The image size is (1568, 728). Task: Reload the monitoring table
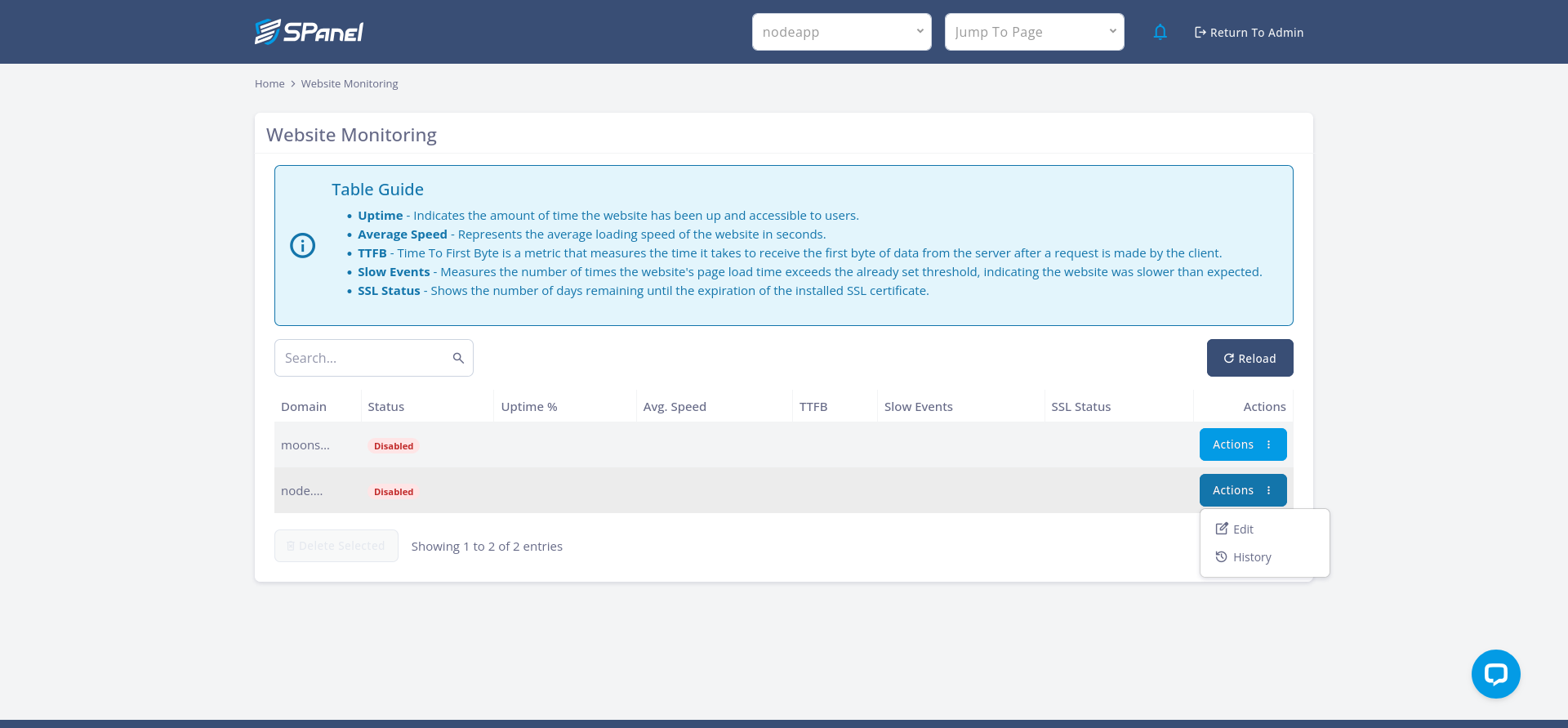[1249, 358]
